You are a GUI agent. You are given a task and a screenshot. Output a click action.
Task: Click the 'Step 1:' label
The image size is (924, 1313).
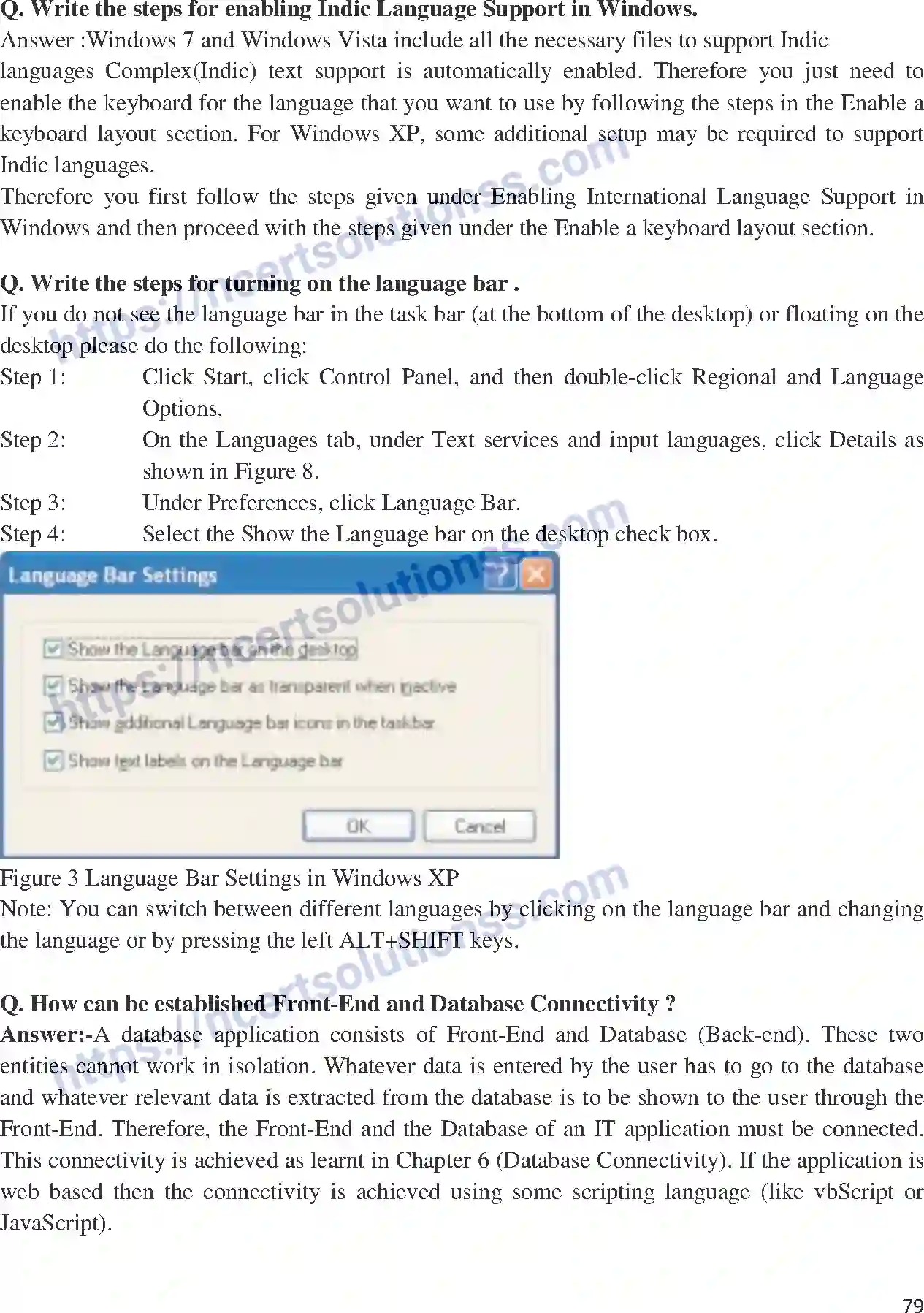(x=33, y=377)
